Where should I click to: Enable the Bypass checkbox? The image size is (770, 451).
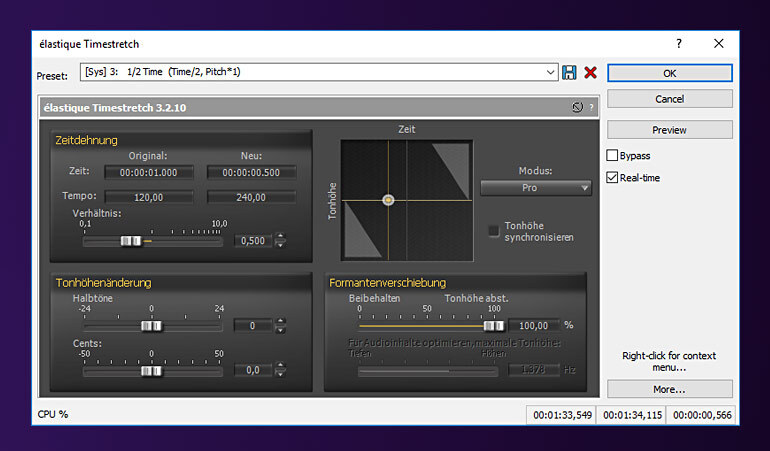(613, 156)
